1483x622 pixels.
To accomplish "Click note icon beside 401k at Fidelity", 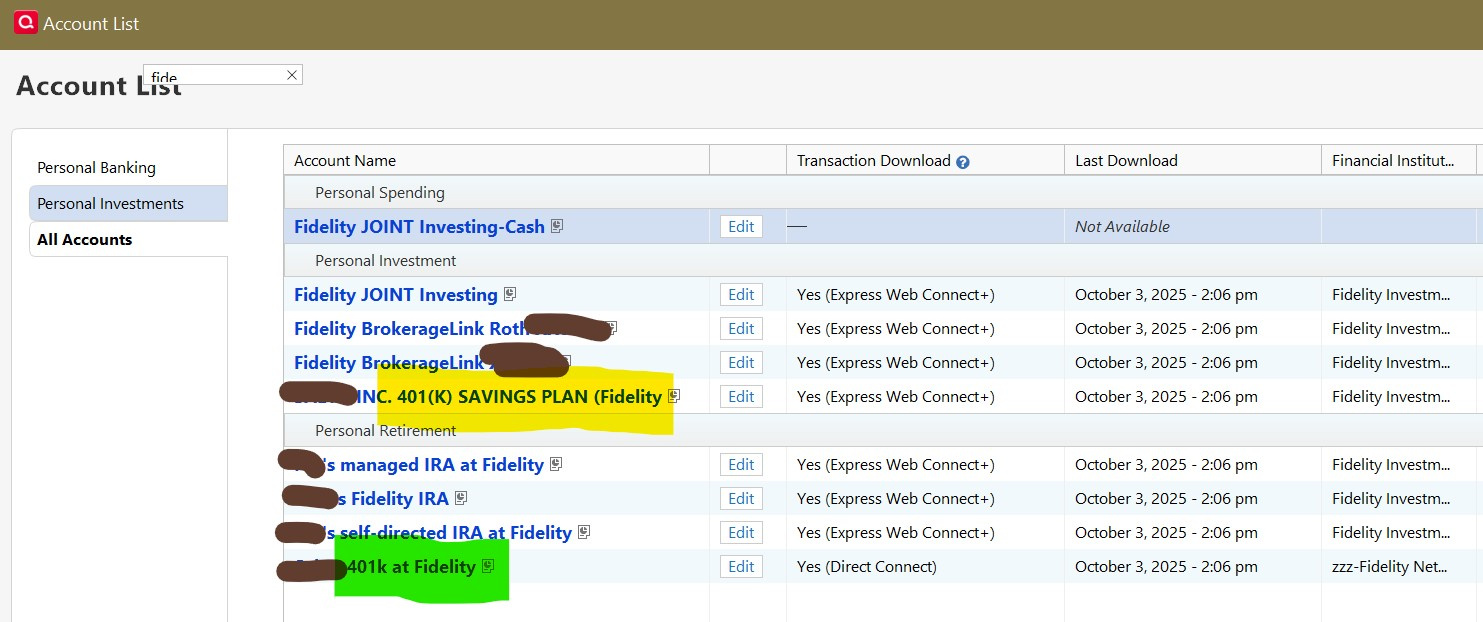I will 488,566.
